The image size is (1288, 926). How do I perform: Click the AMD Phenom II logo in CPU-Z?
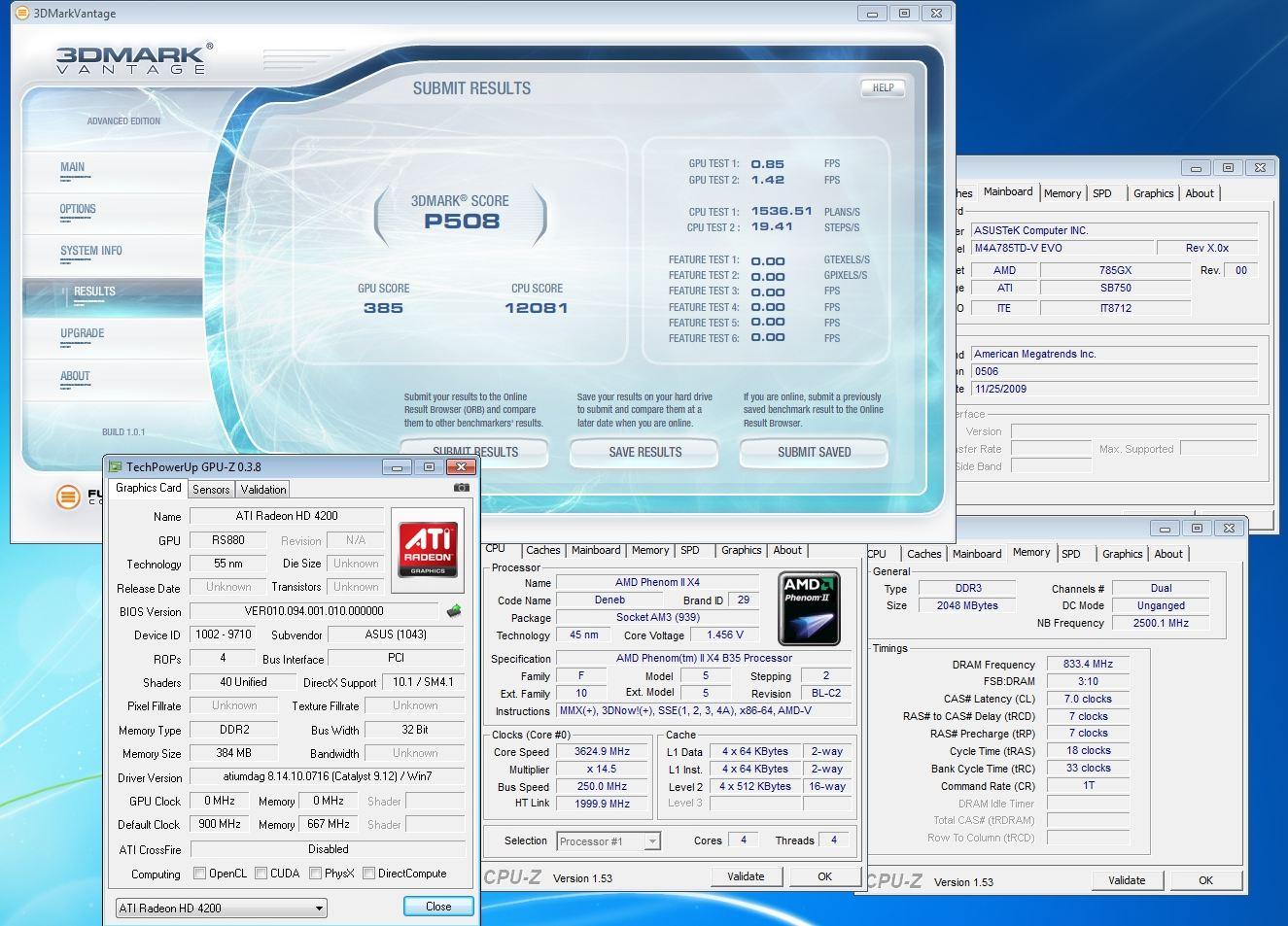tap(809, 609)
